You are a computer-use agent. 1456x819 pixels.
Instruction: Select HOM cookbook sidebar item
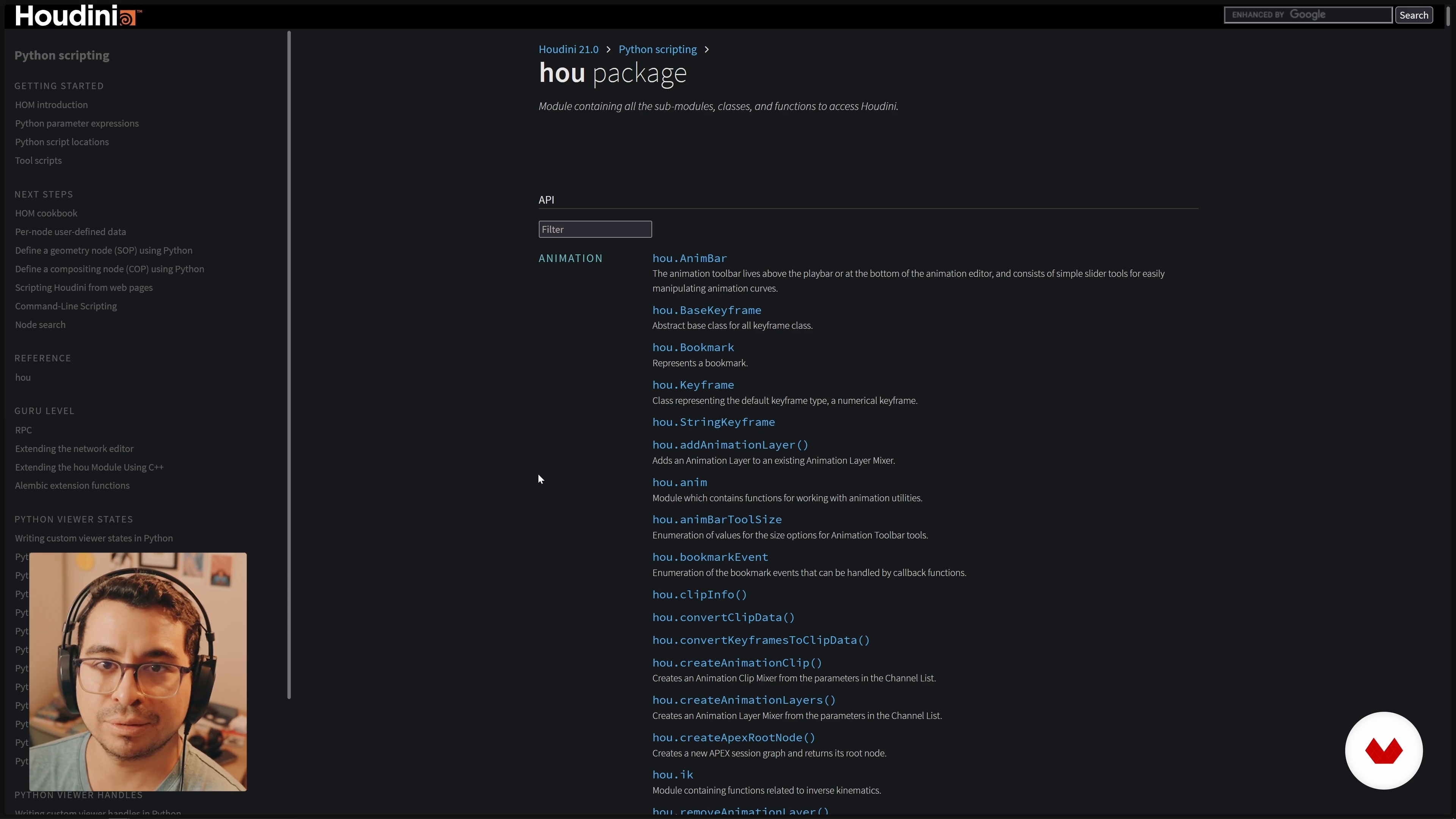tap(46, 213)
